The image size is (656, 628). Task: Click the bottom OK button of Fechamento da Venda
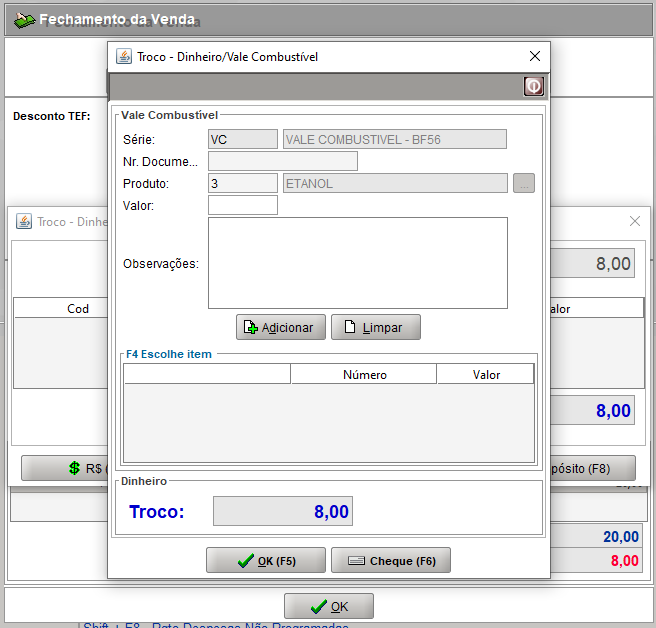[x=328, y=606]
